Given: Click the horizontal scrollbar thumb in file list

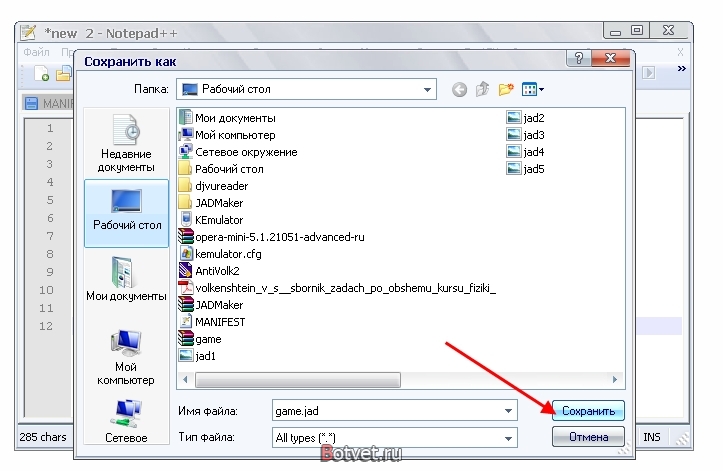Looking at the screenshot, I should tap(298, 380).
